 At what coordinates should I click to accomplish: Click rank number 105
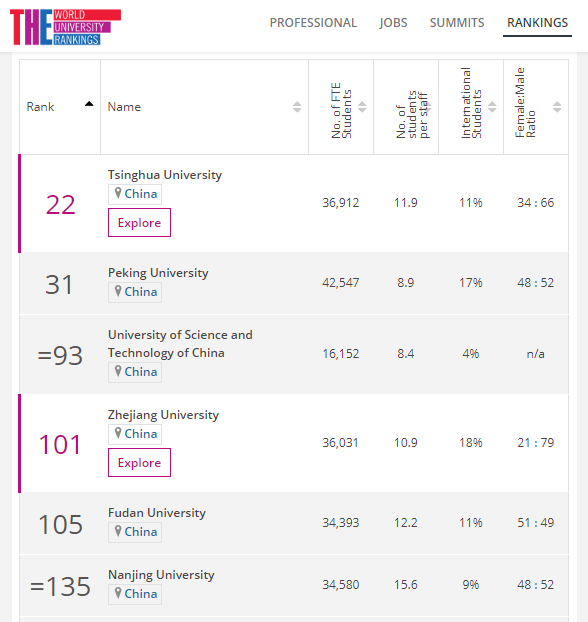click(x=60, y=524)
